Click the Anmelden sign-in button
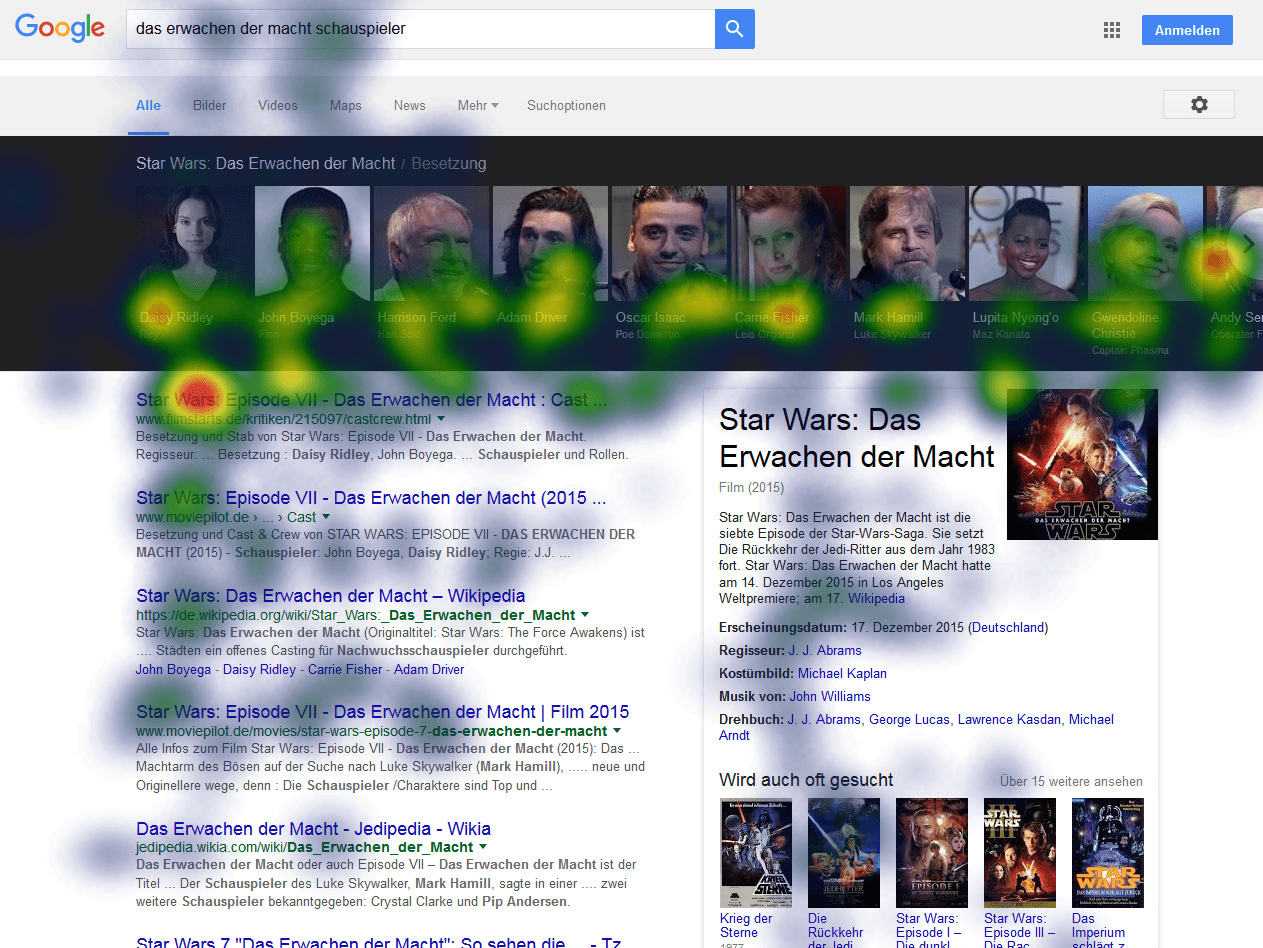 [1187, 30]
